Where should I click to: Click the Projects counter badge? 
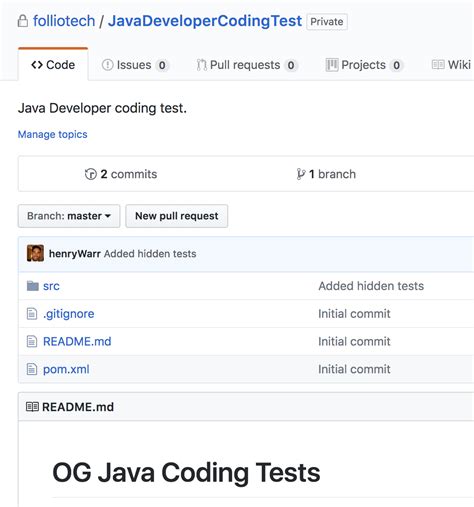[x=396, y=65]
